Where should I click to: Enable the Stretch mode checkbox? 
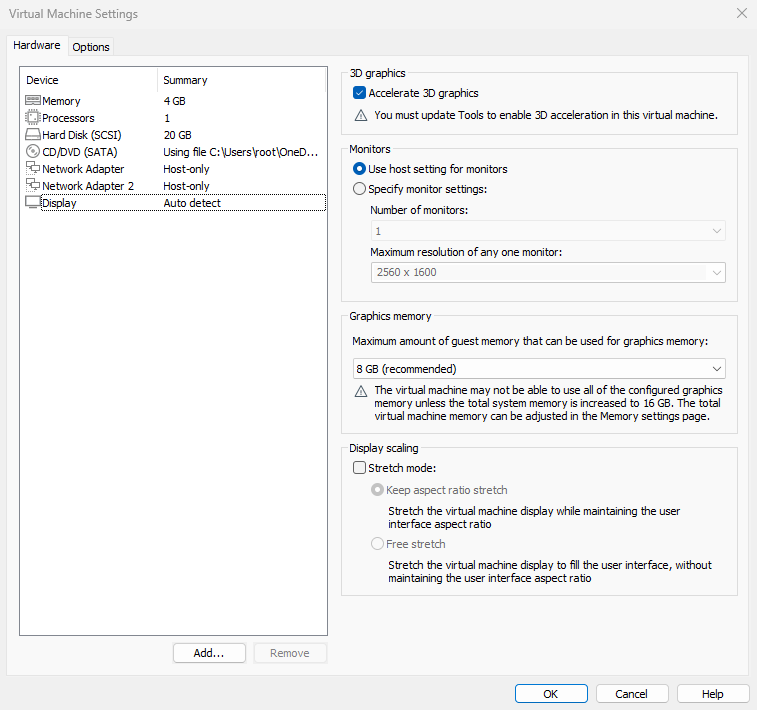[x=360, y=468]
